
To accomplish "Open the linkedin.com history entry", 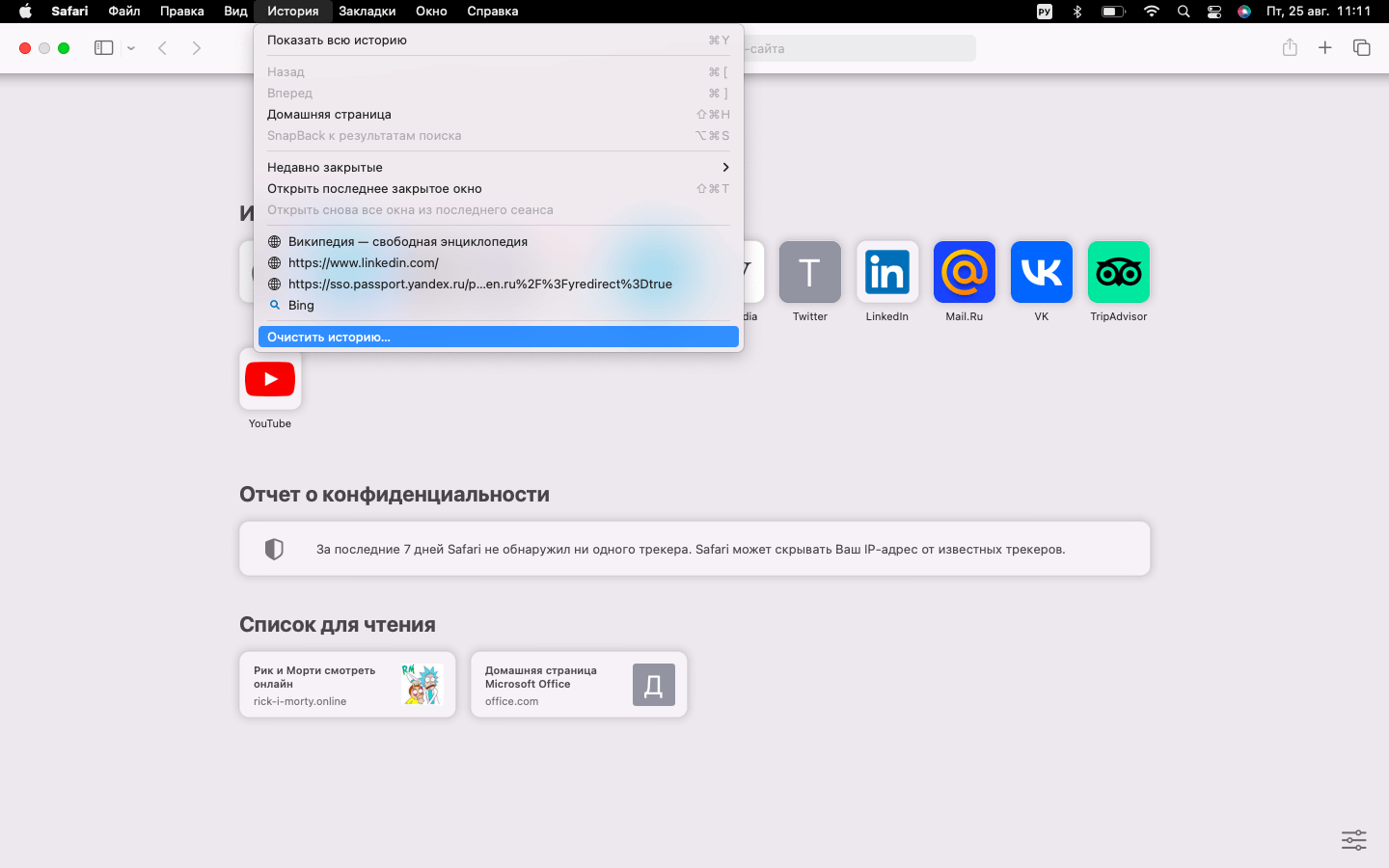I will [x=499, y=263].
